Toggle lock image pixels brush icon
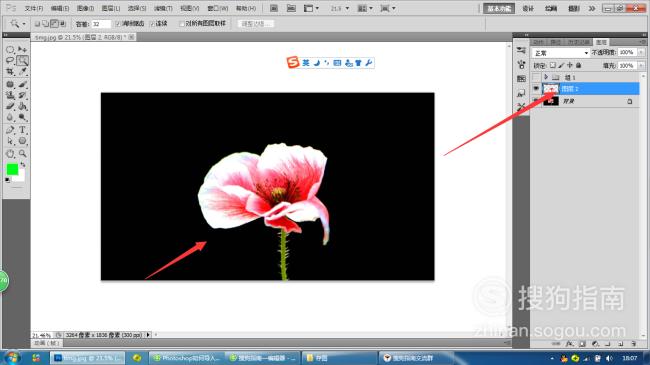 pyautogui.click(x=561, y=65)
